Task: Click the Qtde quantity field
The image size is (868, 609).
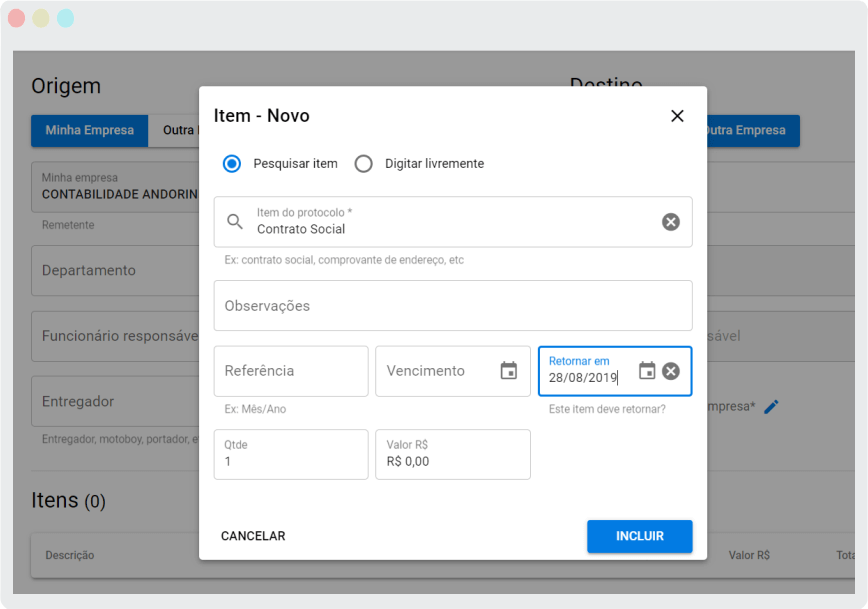Action: 290,454
